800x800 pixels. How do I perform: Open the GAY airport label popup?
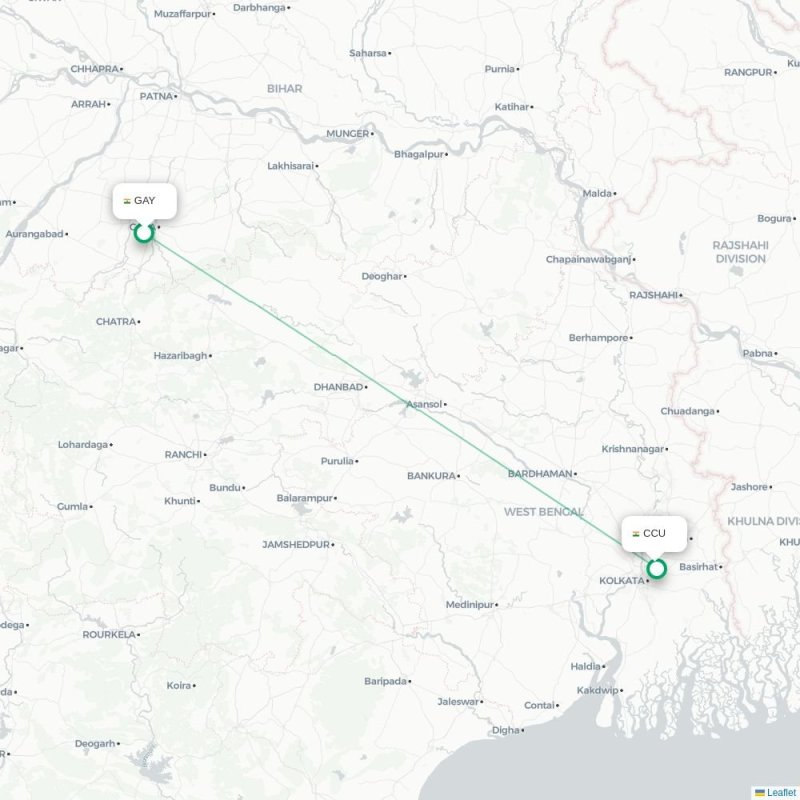(145, 201)
